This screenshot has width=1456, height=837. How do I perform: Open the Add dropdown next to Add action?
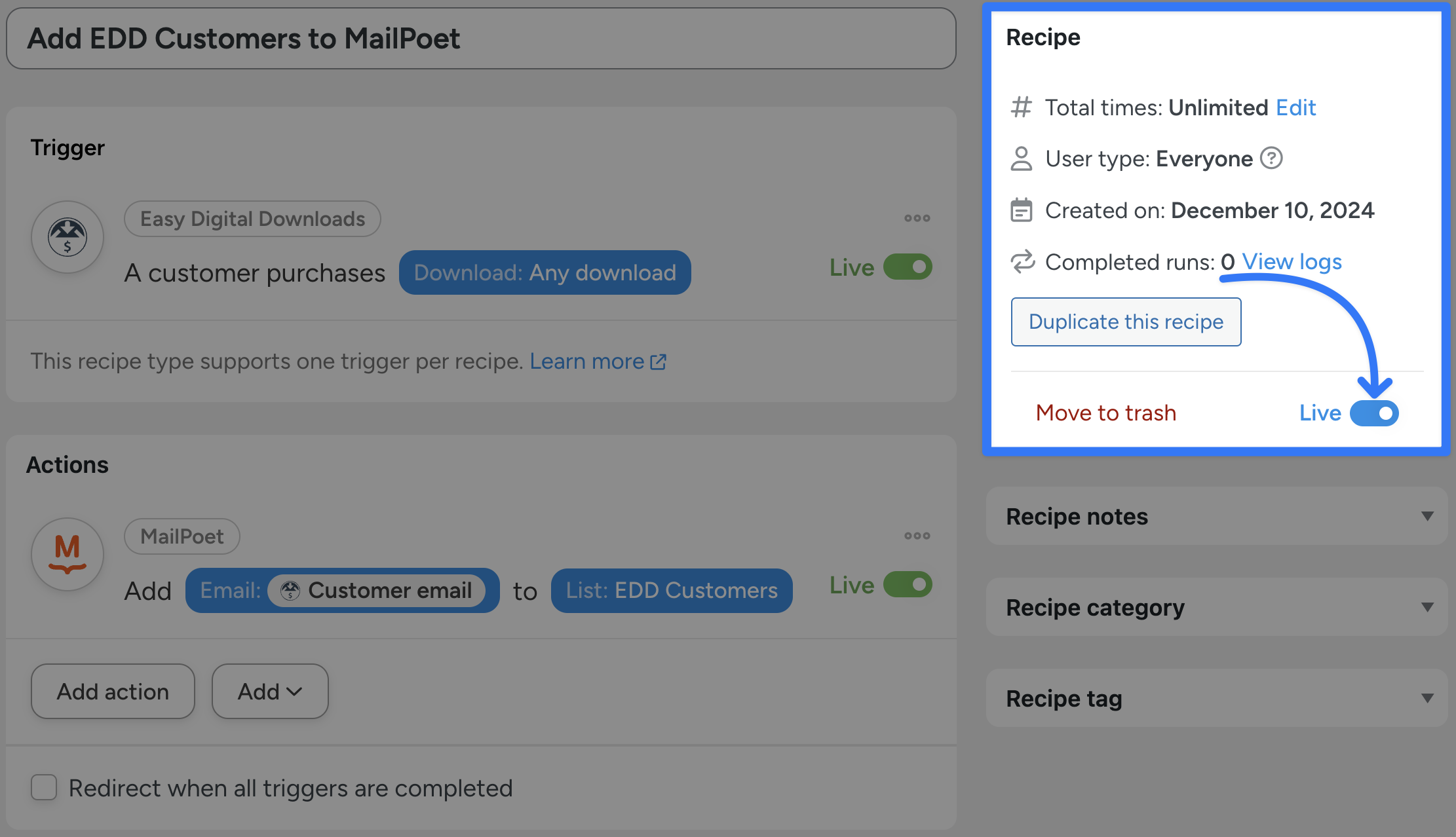(x=270, y=692)
